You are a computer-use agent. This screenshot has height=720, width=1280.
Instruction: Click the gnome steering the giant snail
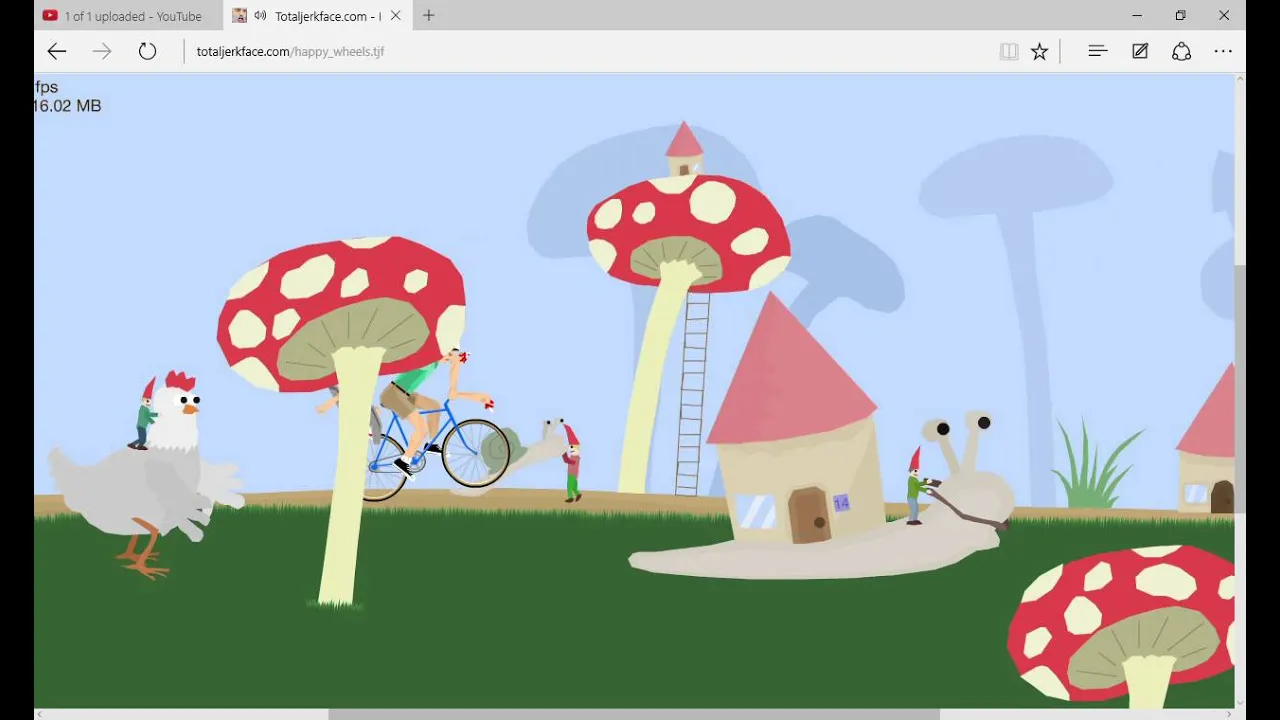click(917, 486)
